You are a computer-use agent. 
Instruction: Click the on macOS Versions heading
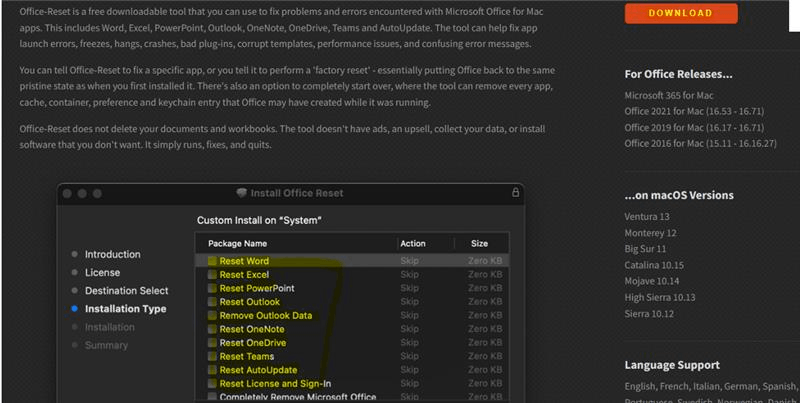coord(679,195)
